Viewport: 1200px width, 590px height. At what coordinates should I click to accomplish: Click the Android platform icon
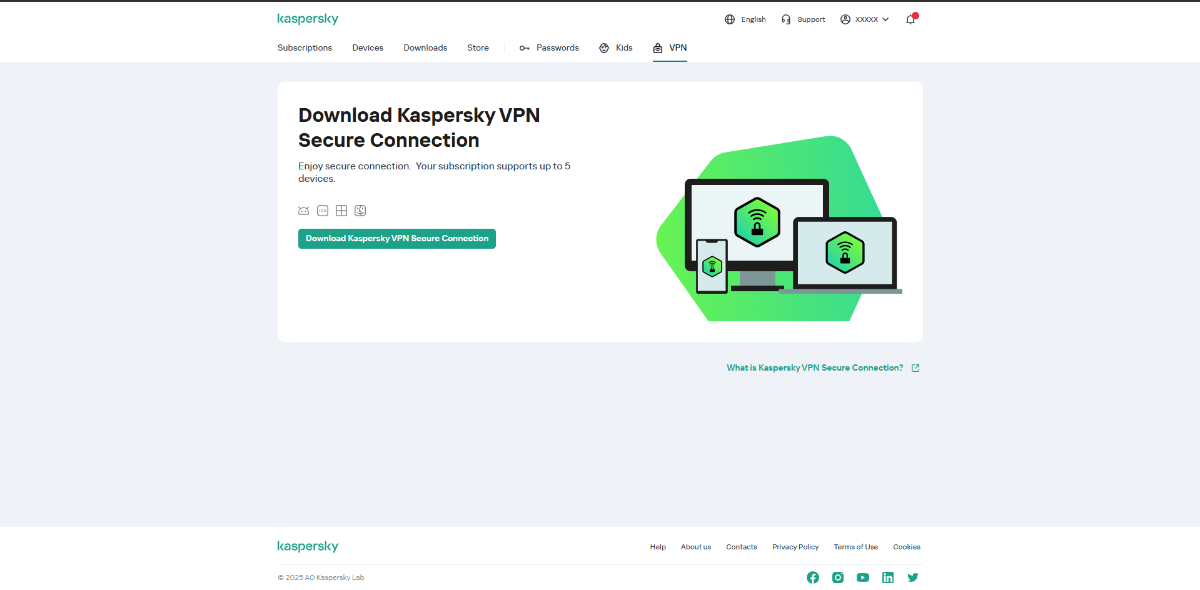pyautogui.click(x=303, y=211)
